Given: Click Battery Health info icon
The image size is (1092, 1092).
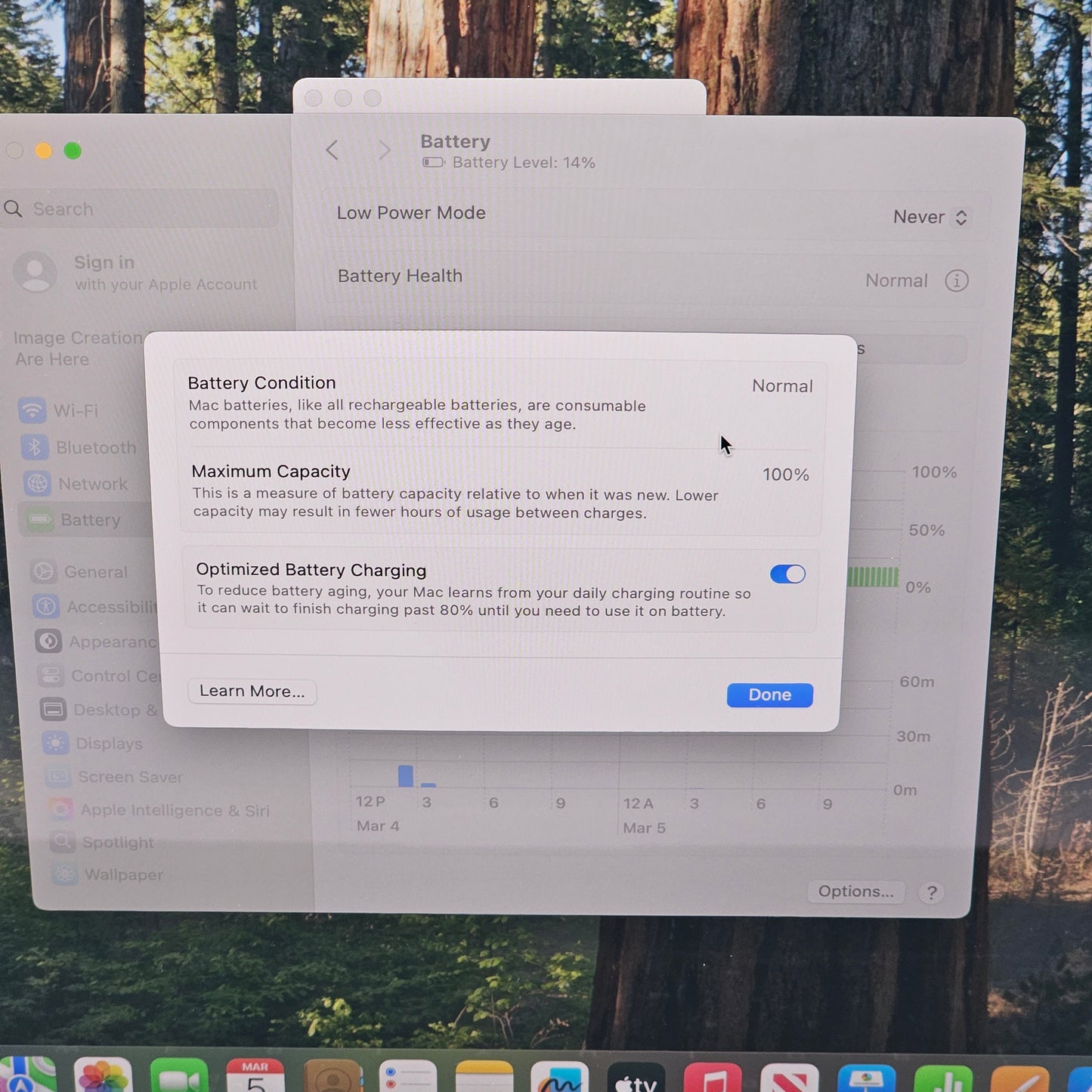Looking at the screenshot, I should click(956, 281).
